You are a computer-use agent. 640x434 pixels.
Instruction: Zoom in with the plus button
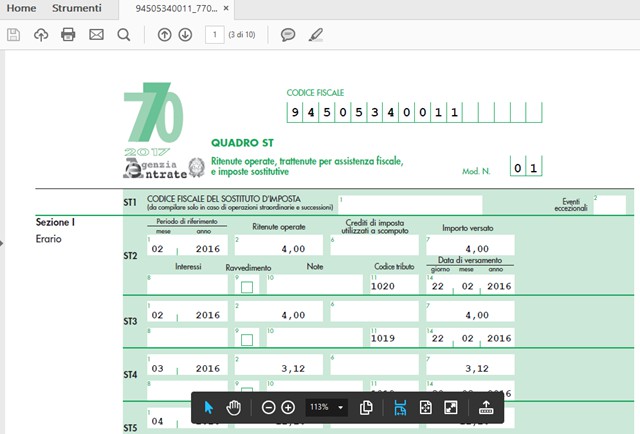pos(288,407)
